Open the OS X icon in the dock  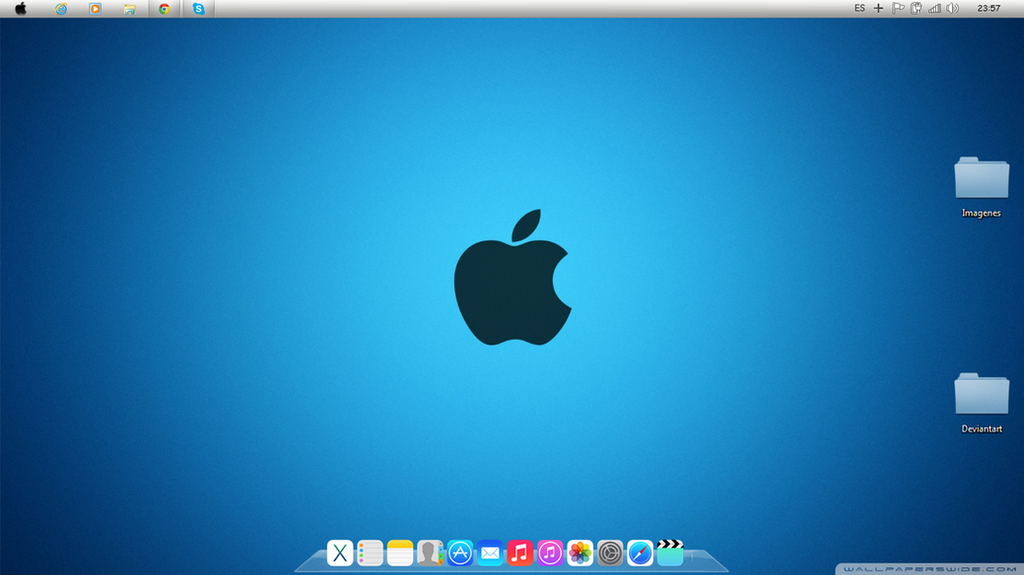(340, 553)
